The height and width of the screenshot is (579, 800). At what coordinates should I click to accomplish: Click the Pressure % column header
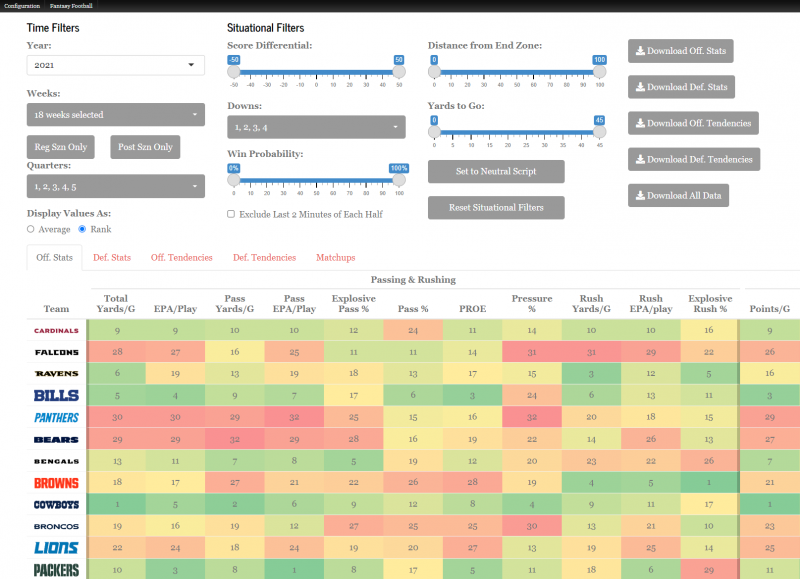pos(532,304)
